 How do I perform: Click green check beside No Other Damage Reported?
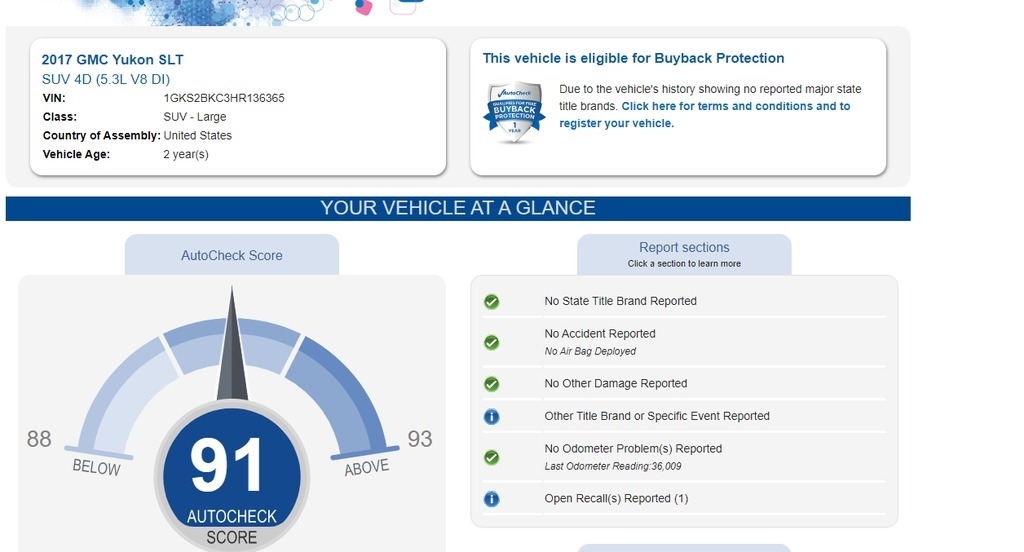pos(492,384)
